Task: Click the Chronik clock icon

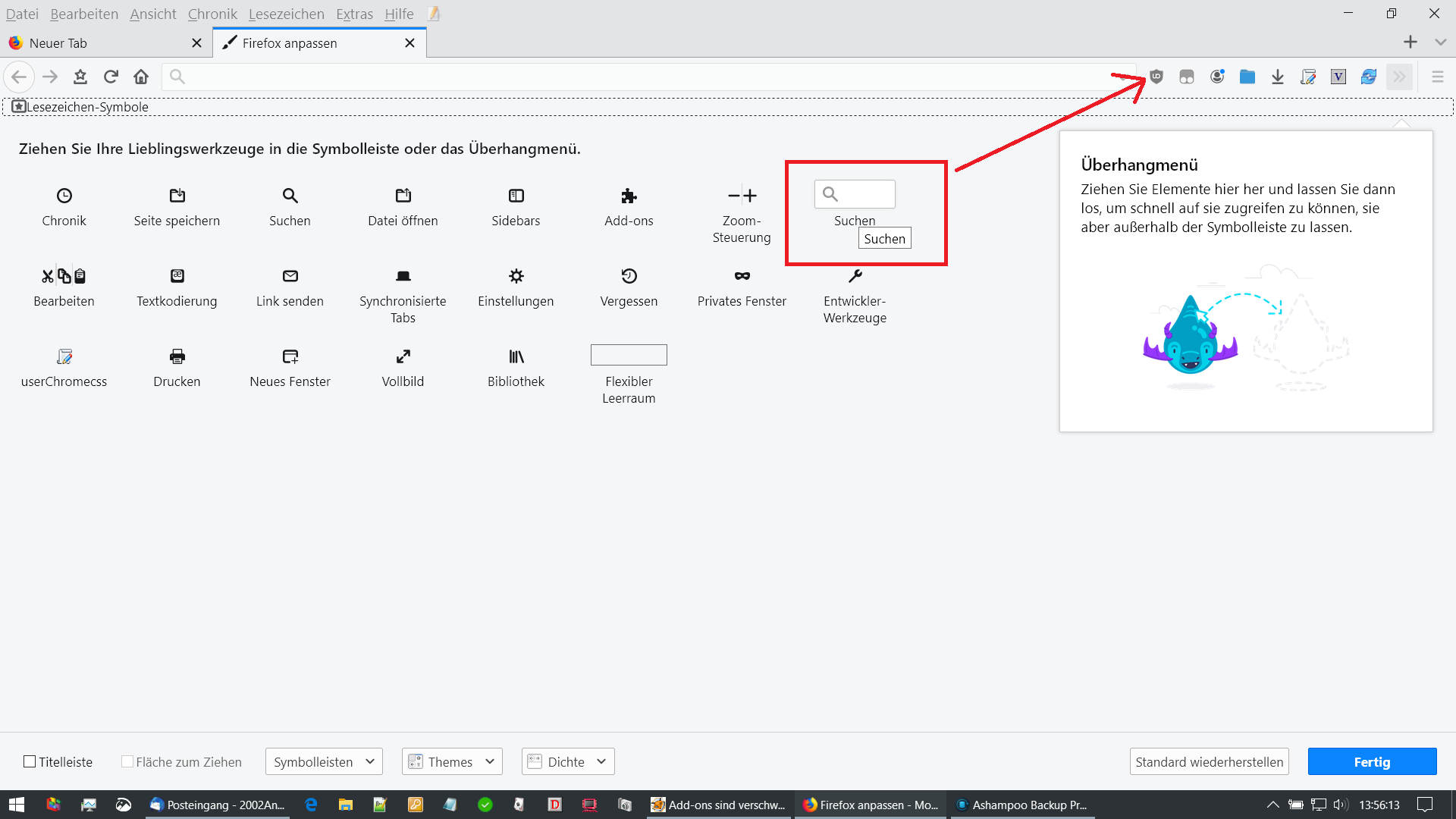Action: pyautogui.click(x=64, y=196)
